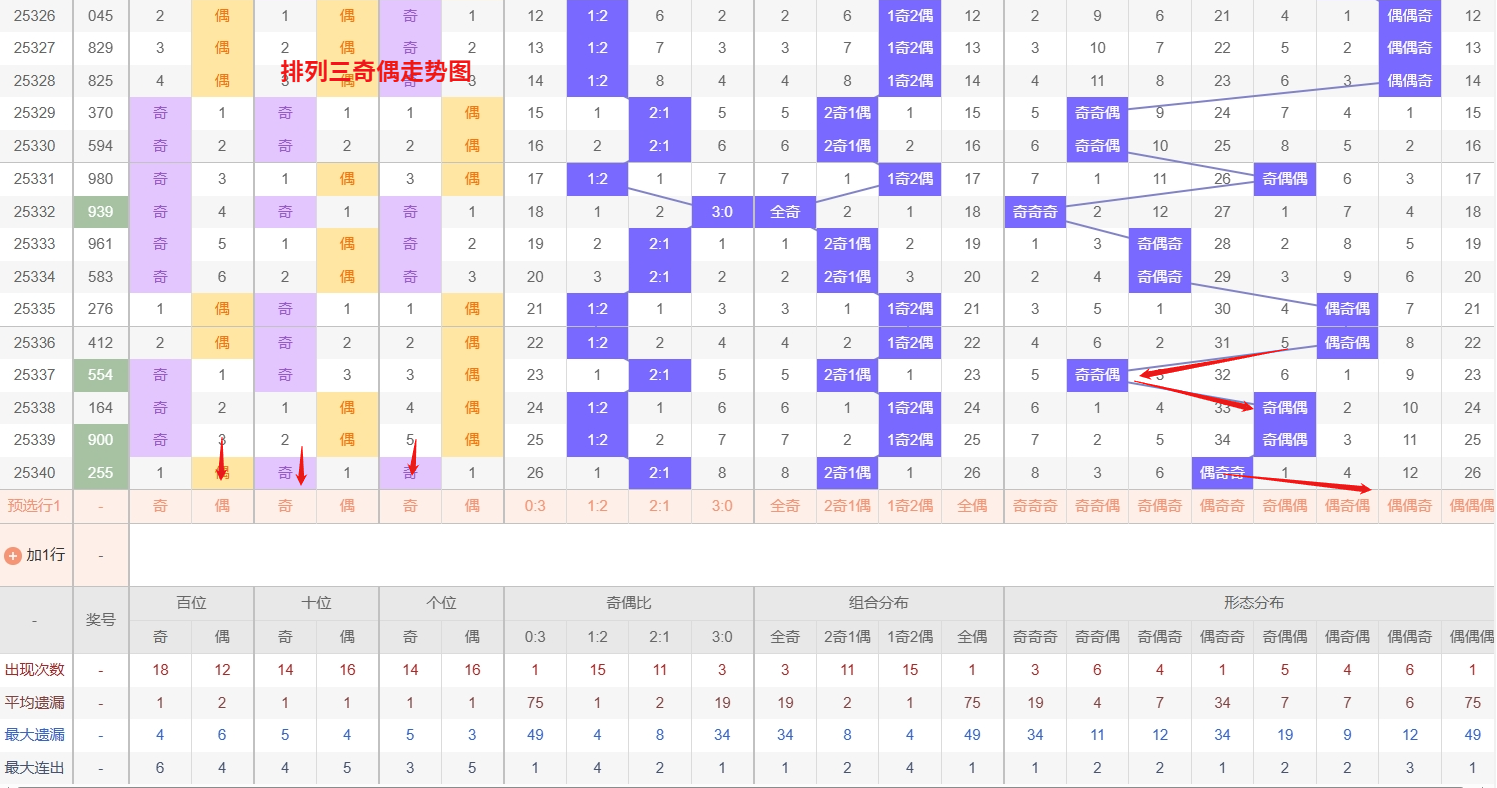Click the highlighted 3:0 cell in row 25332
Screen dimensions: 1497x788
(x=722, y=212)
